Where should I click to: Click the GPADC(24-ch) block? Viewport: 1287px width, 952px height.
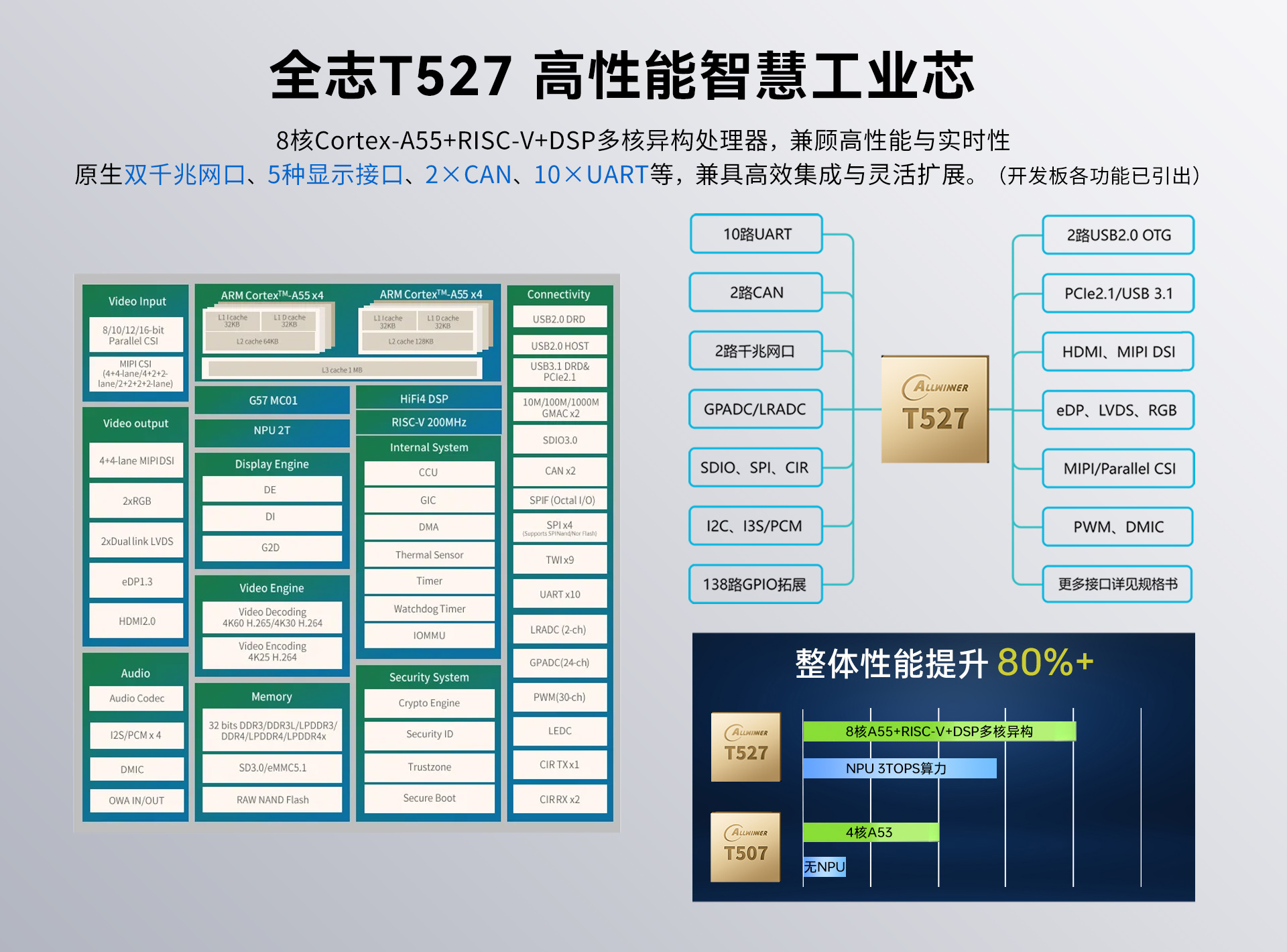pos(560,662)
